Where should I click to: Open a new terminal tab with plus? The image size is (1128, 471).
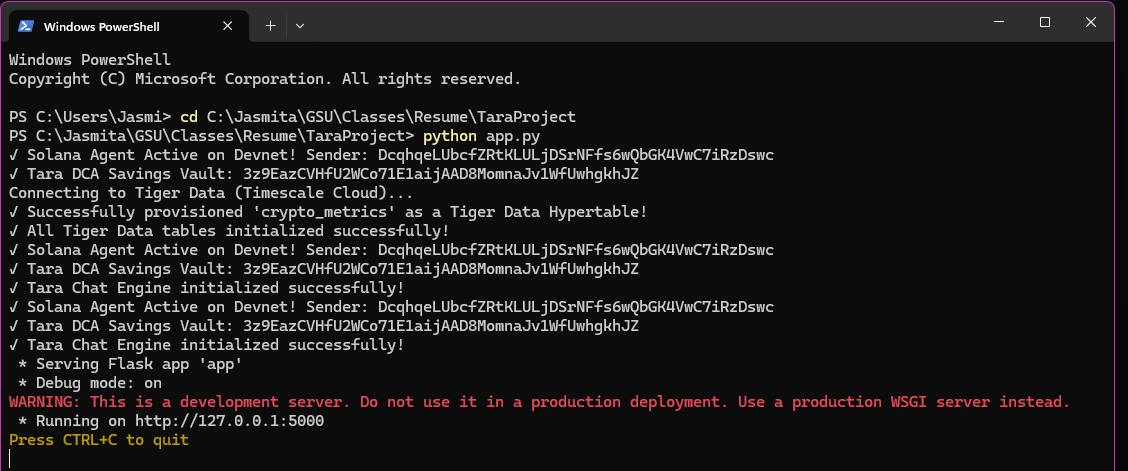(270, 26)
